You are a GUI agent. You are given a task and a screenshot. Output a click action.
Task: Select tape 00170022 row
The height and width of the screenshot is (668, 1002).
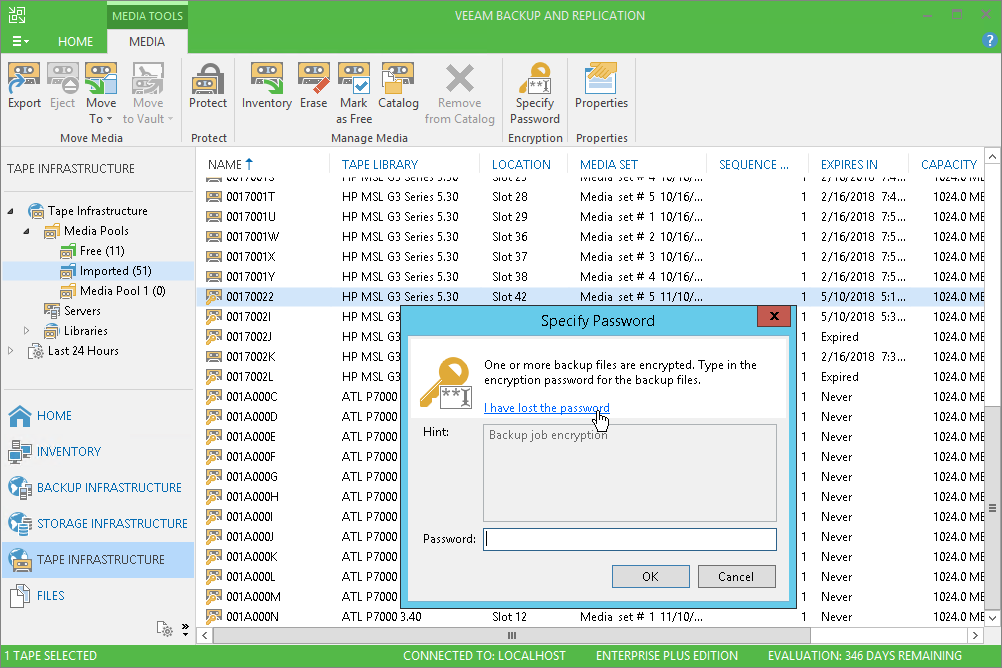click(x=590, y=297)
